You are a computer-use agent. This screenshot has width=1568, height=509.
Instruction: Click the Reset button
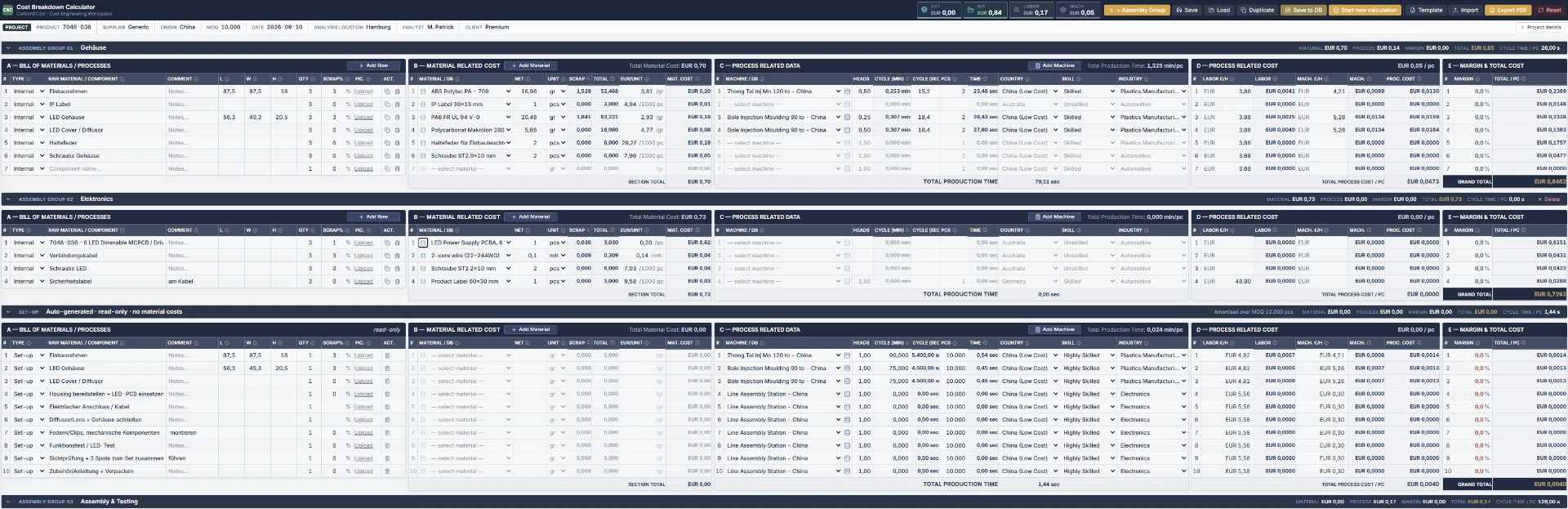tap(1549, 11)
